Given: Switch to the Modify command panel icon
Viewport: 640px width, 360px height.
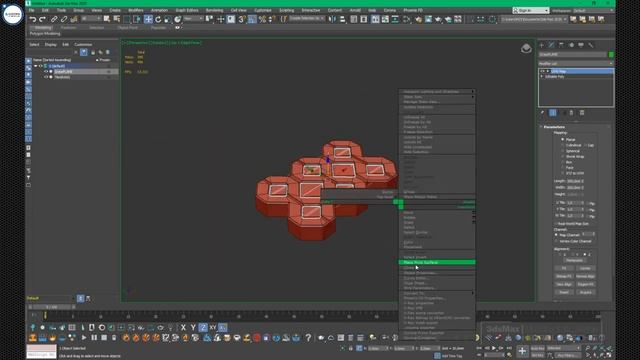Looking at the screenshot, I should click(551, 45).
